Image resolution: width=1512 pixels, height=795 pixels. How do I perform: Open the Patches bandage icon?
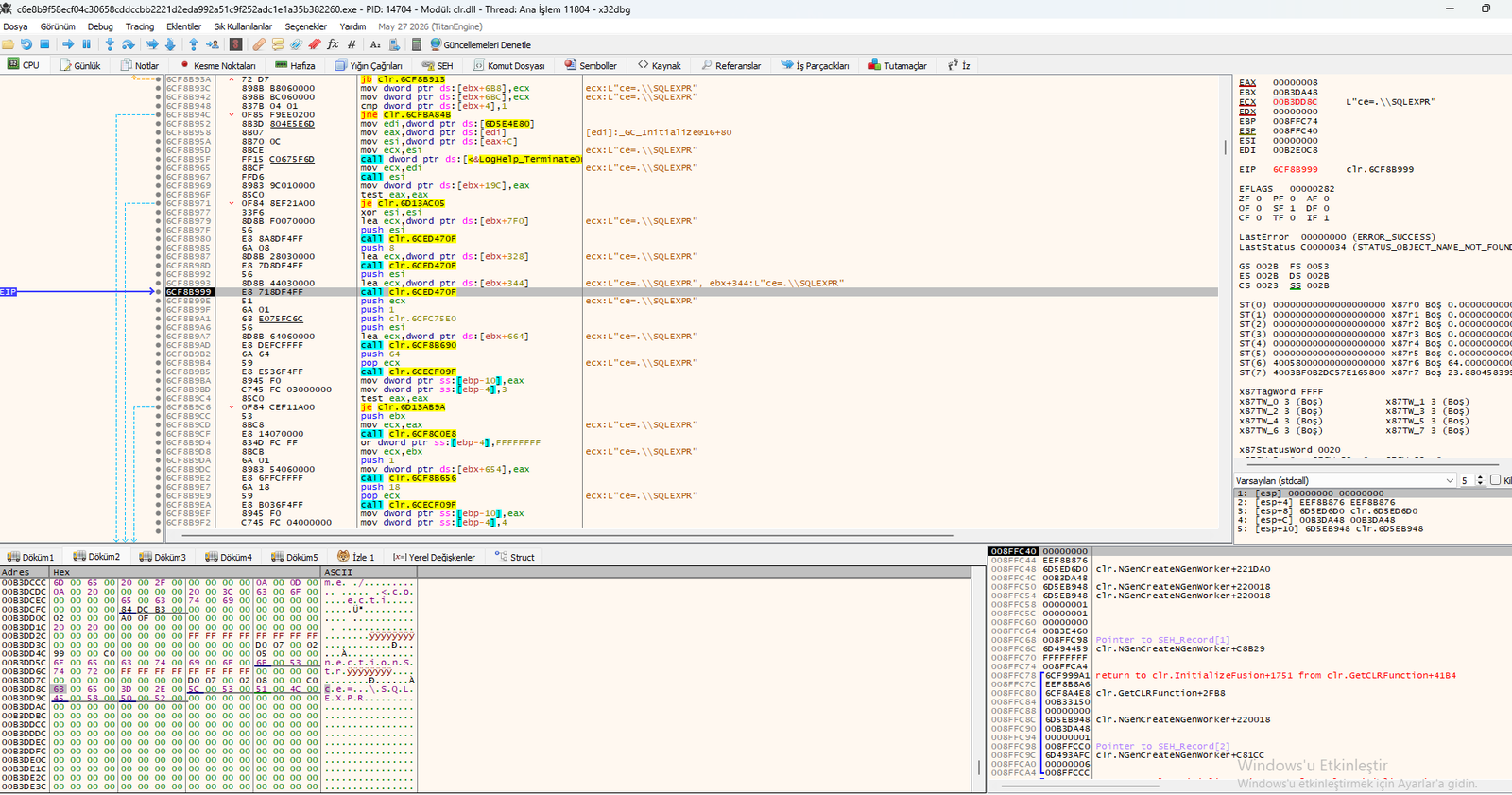[x=258, y=44]
